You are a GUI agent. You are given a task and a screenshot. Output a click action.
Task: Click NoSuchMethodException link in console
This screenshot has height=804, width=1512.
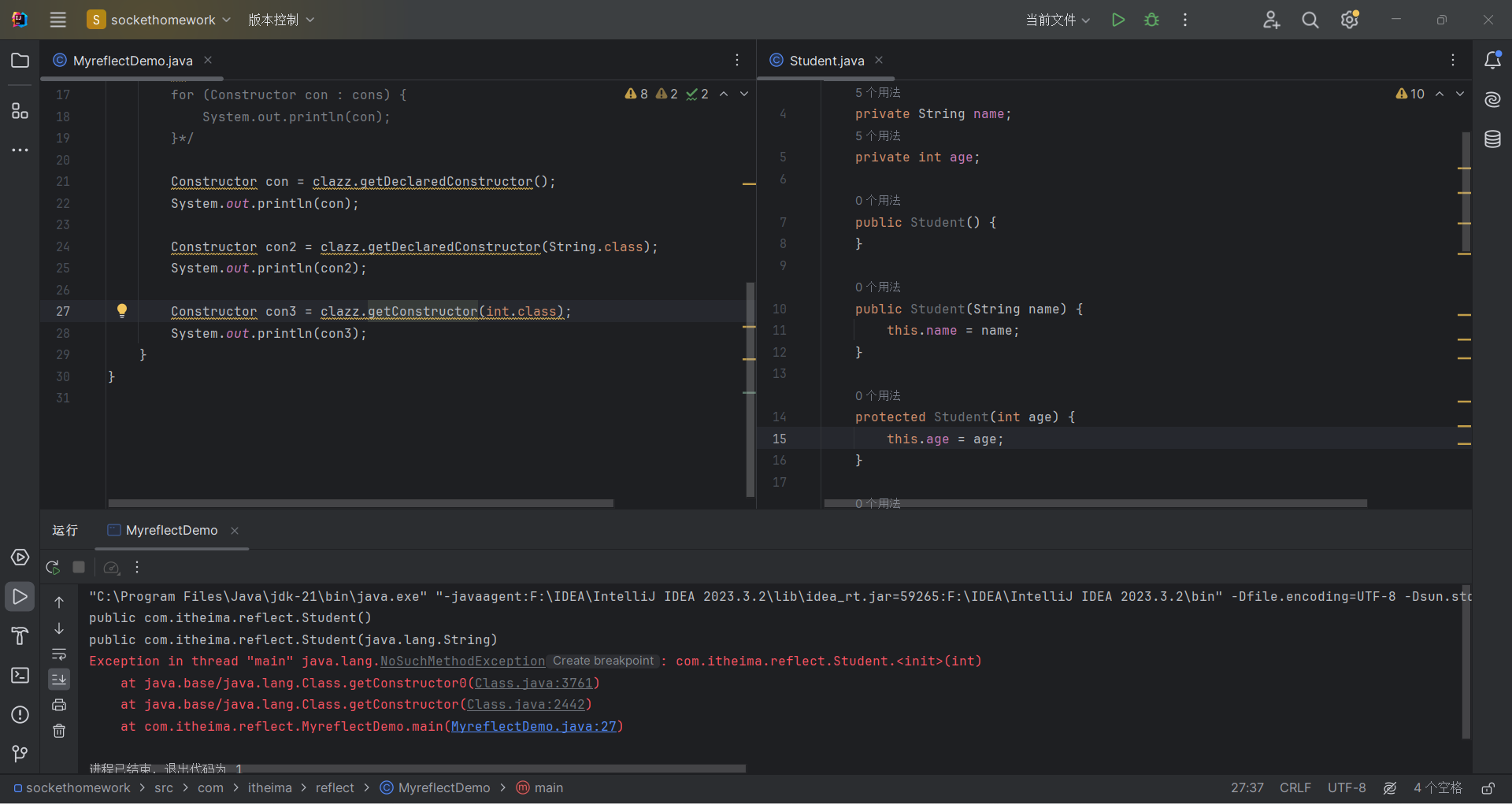tap(462, 661)
